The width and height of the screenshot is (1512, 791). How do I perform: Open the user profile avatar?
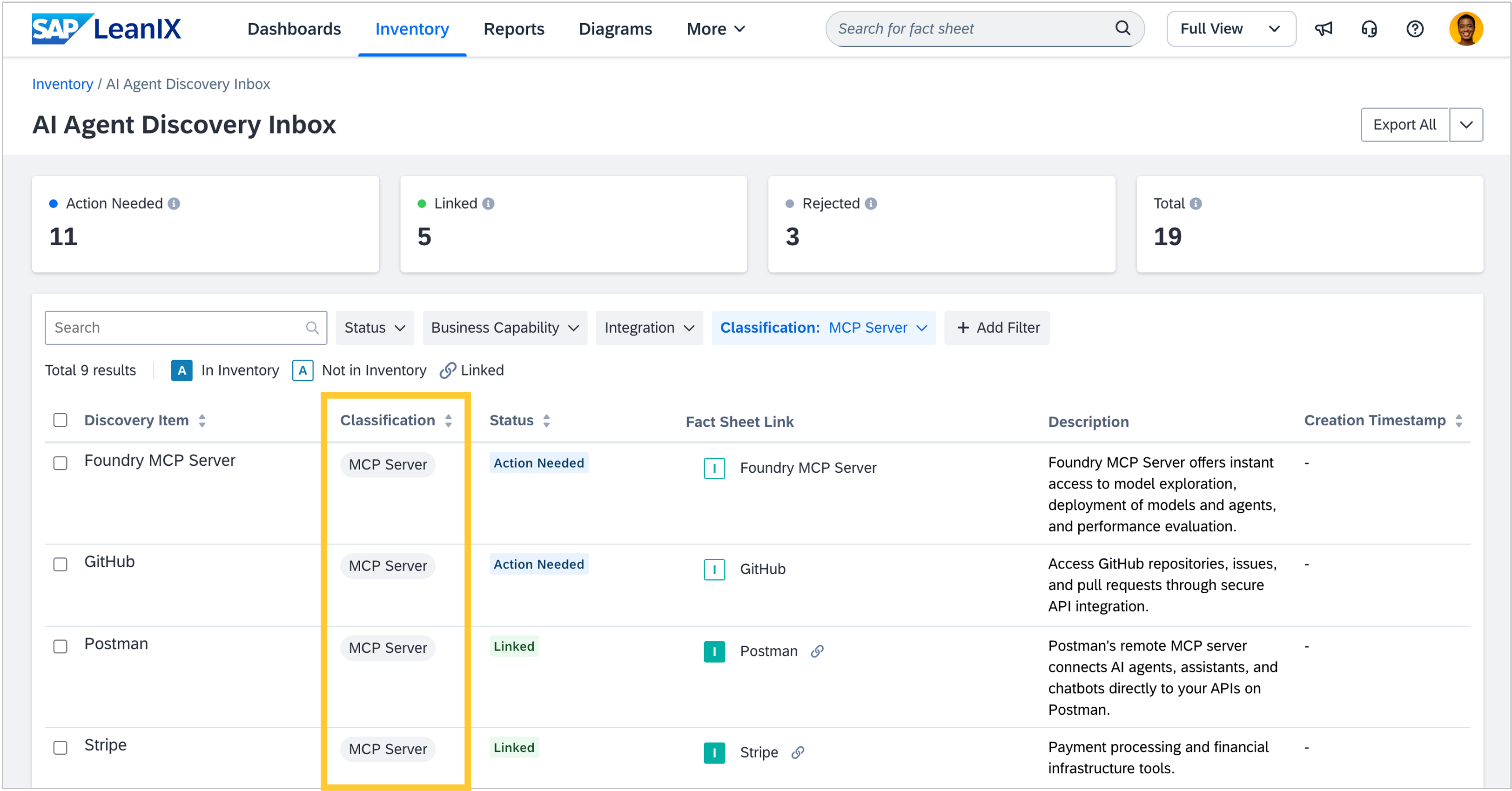tap(1465, 29)
